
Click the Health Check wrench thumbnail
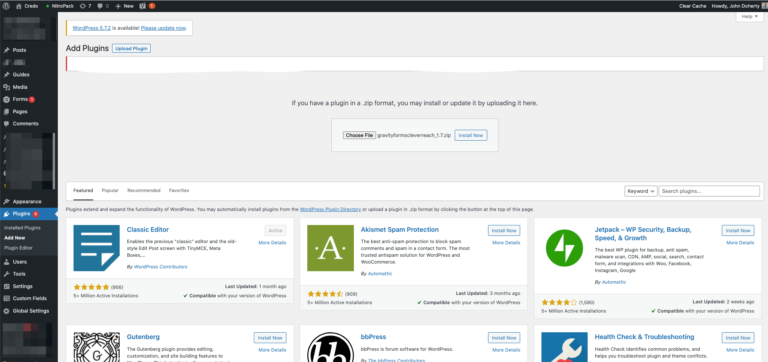click(564, 347)
